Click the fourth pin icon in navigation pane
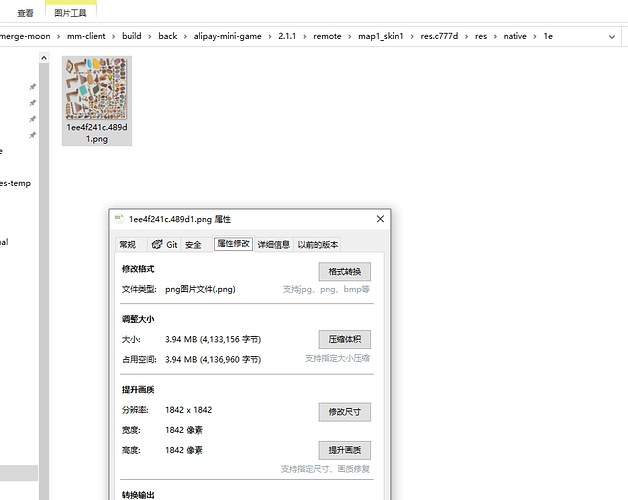Viewport: 628px width, 500px height. 32,135
